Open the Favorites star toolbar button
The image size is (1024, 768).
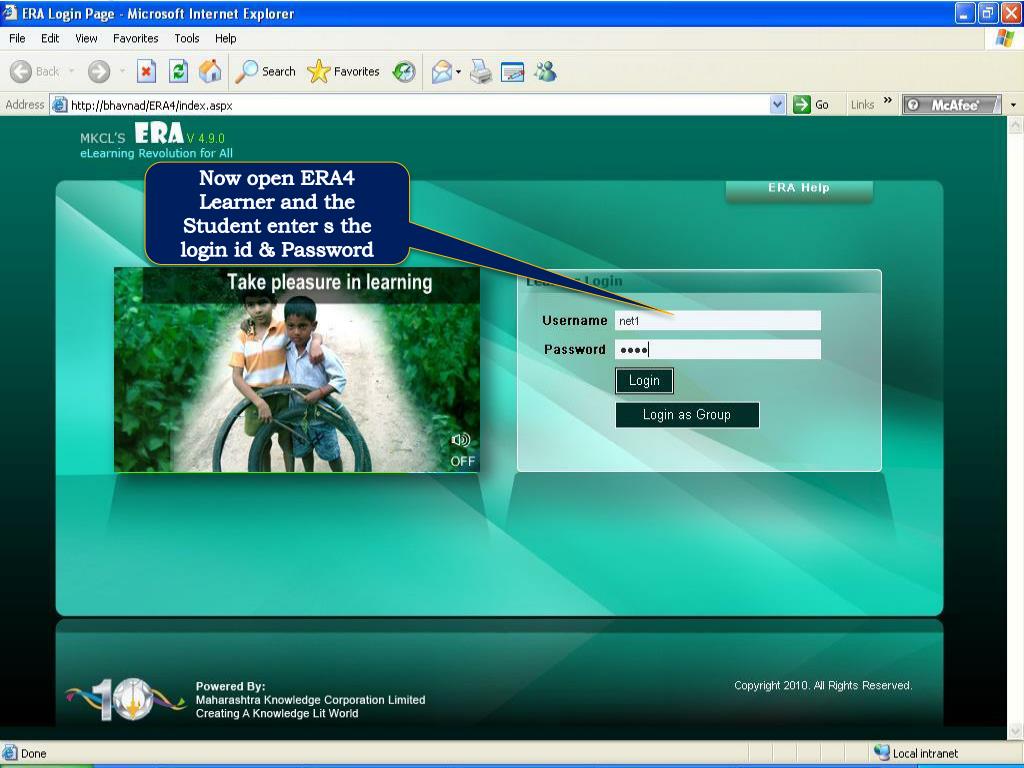tap(344, 71)
